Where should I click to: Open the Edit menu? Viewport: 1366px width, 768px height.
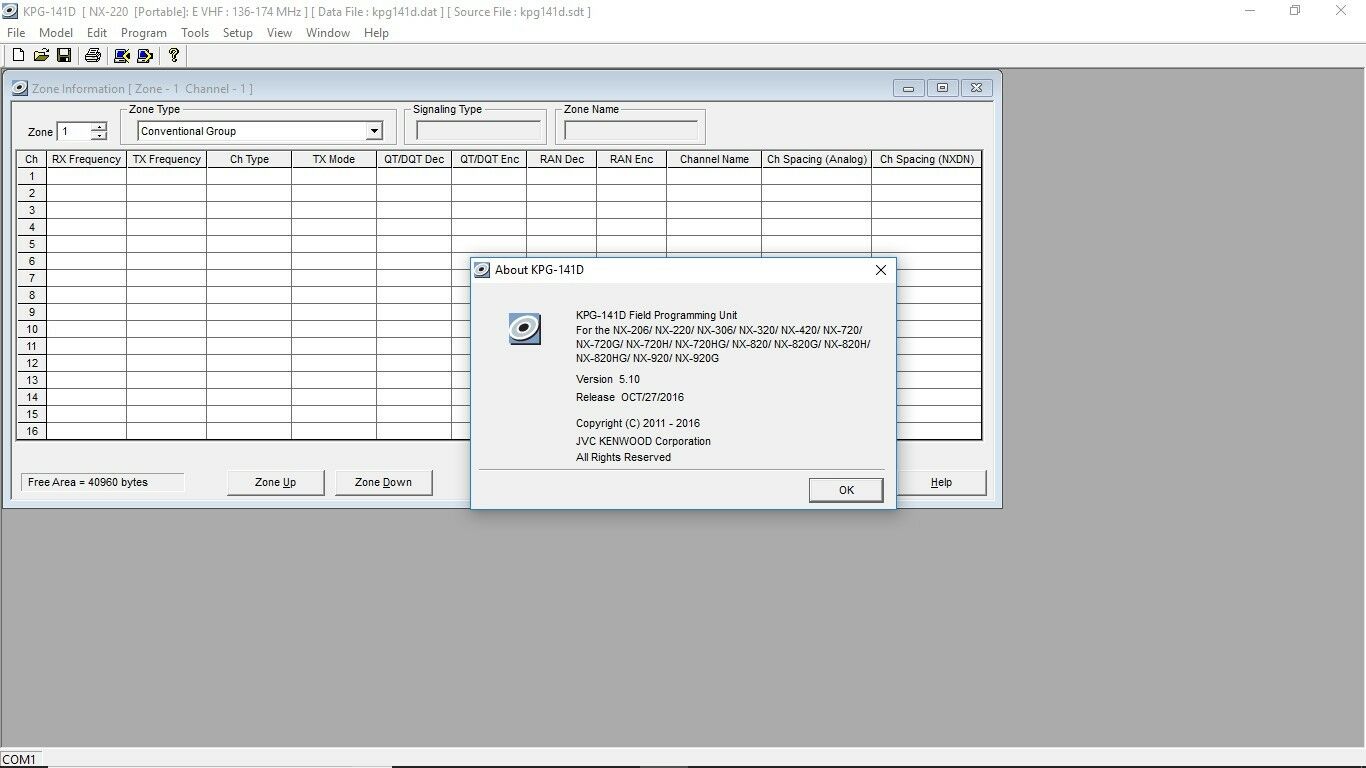click(x=97, y=33)
